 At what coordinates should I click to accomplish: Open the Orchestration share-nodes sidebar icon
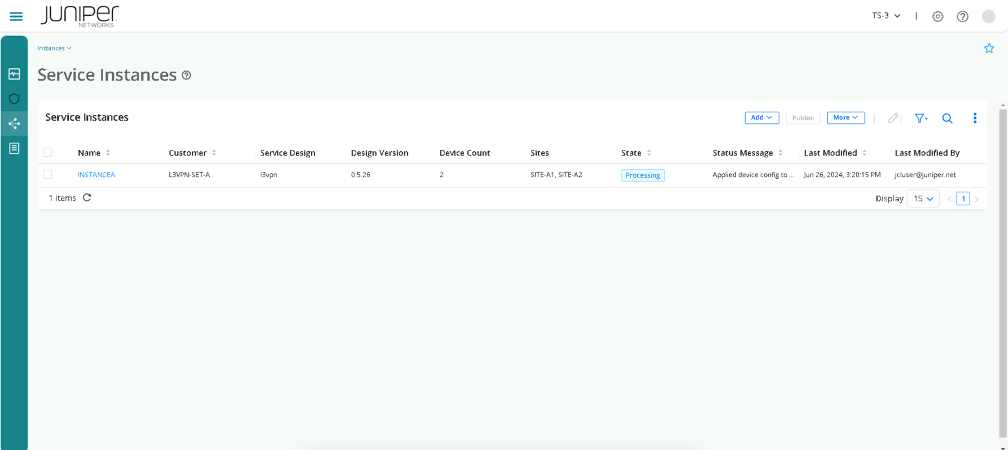tap(14, 123)
